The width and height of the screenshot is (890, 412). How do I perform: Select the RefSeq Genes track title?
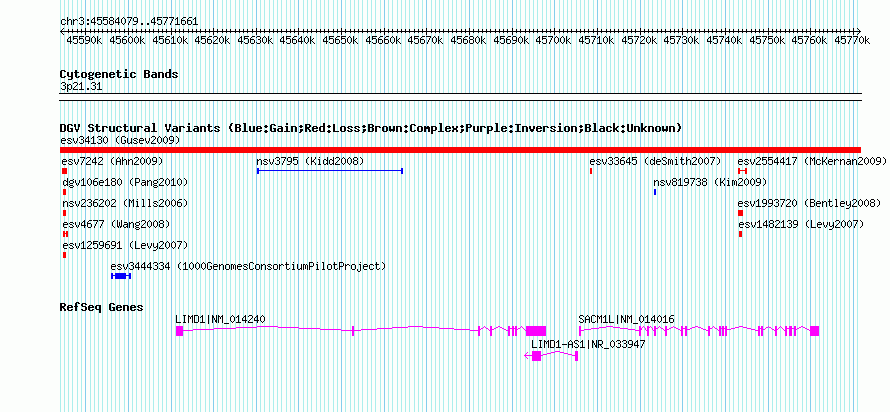(102, 308)
